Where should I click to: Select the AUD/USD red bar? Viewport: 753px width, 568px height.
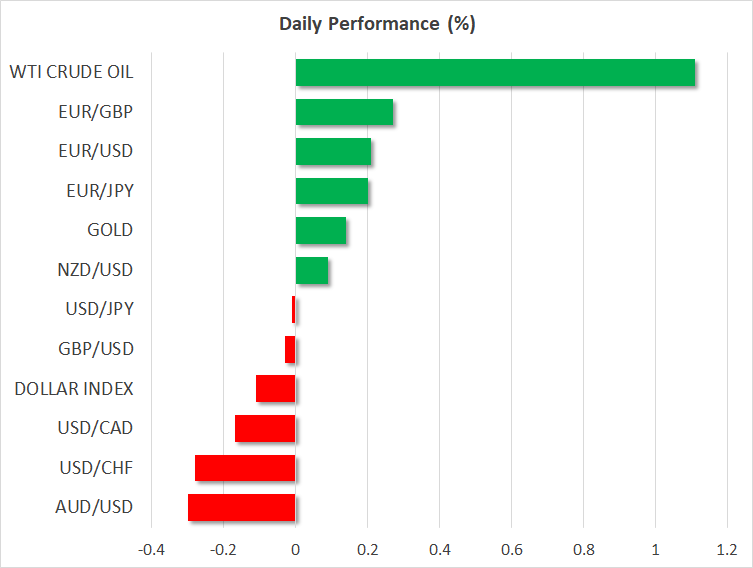click(x=241, y=507)
